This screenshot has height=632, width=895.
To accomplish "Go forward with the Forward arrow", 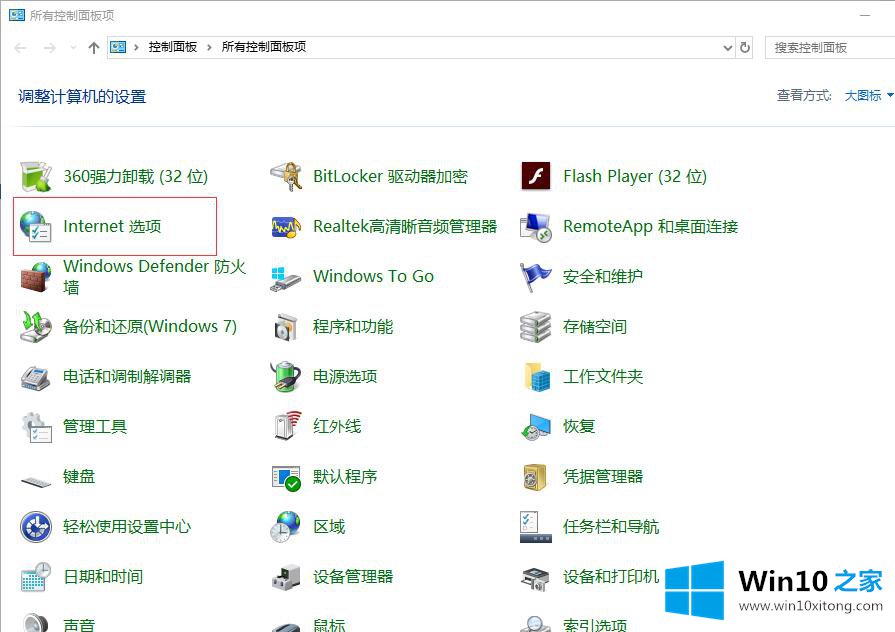I will tap(50, 47).
